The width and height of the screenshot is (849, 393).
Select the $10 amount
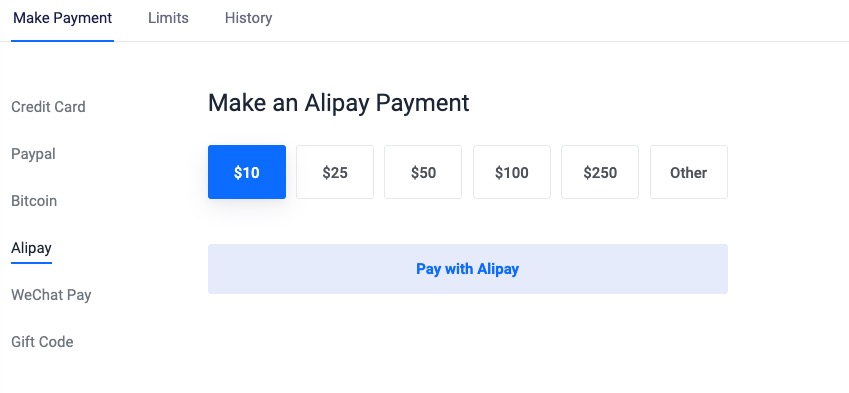click(247, 172)
